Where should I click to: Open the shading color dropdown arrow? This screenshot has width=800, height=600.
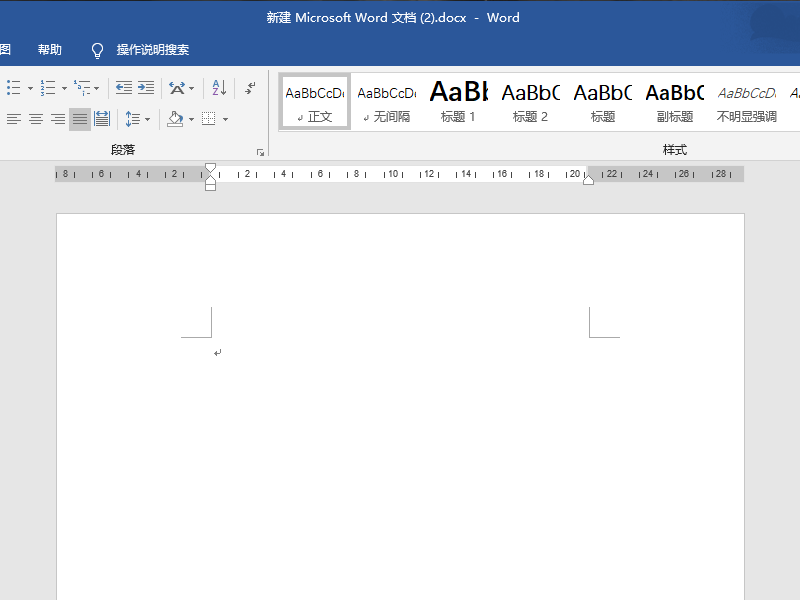[x=191, y=119]
